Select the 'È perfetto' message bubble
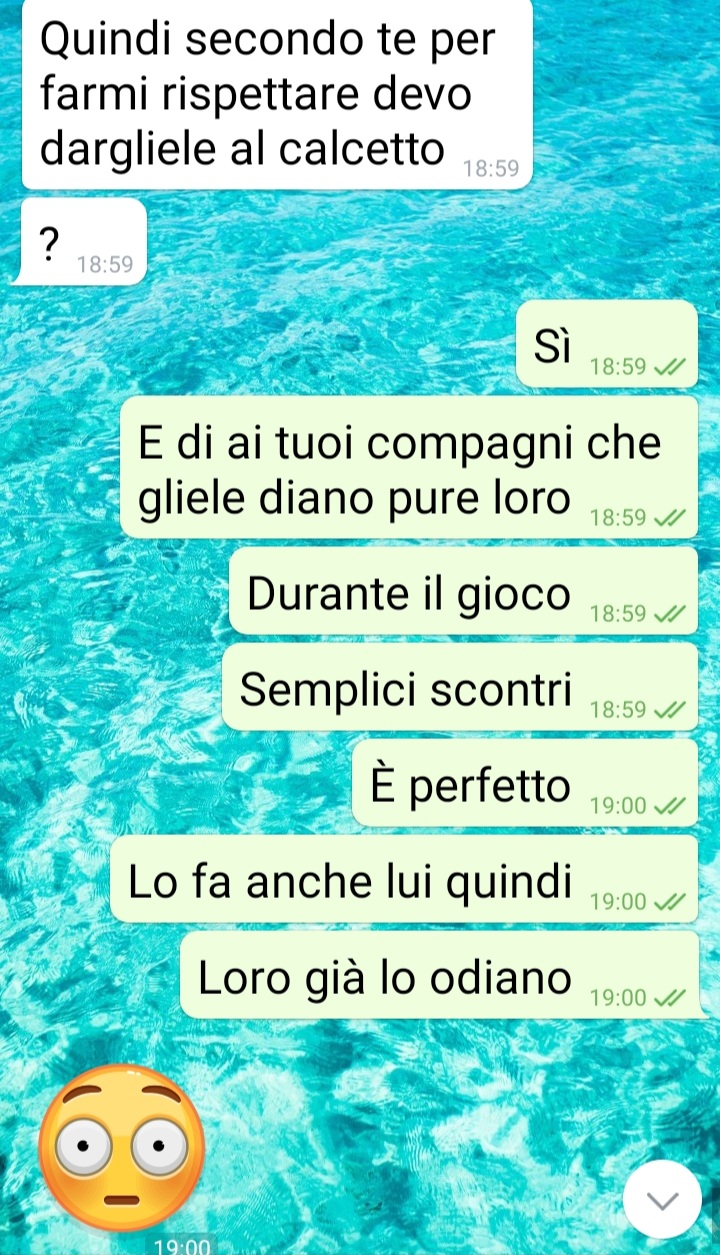720x1255 pixels. (x=526, y=783)
